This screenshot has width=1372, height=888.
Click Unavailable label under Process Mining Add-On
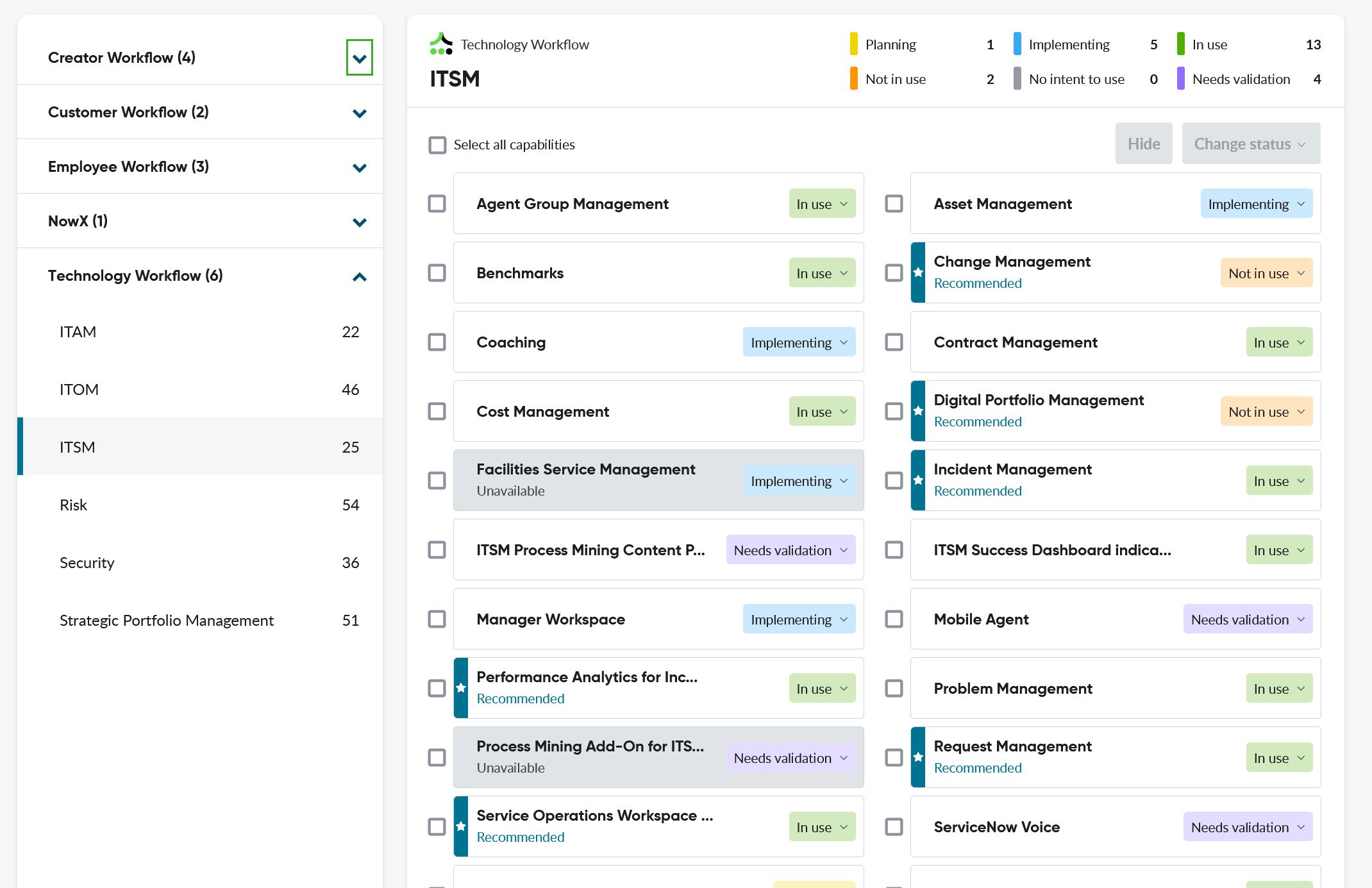[x=510, y=768]
